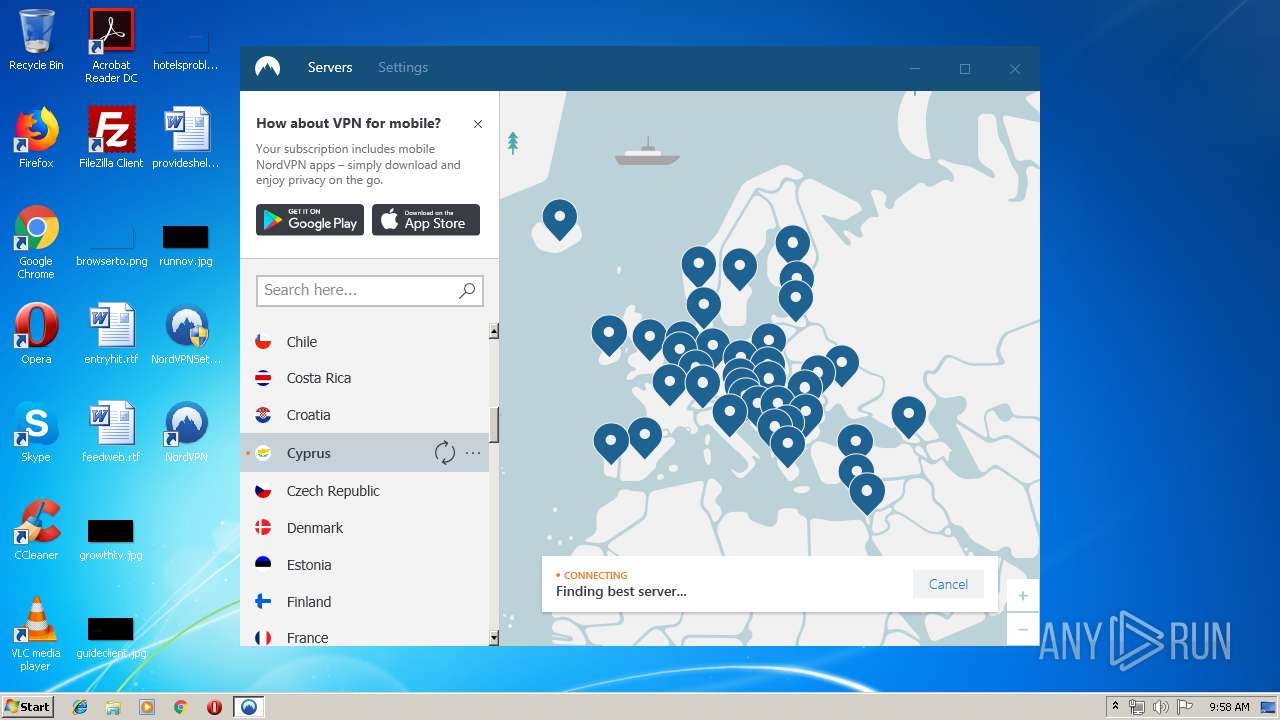
Task: Click the taskbar clock showing 9:58 AM
Action: (1229, 707)
